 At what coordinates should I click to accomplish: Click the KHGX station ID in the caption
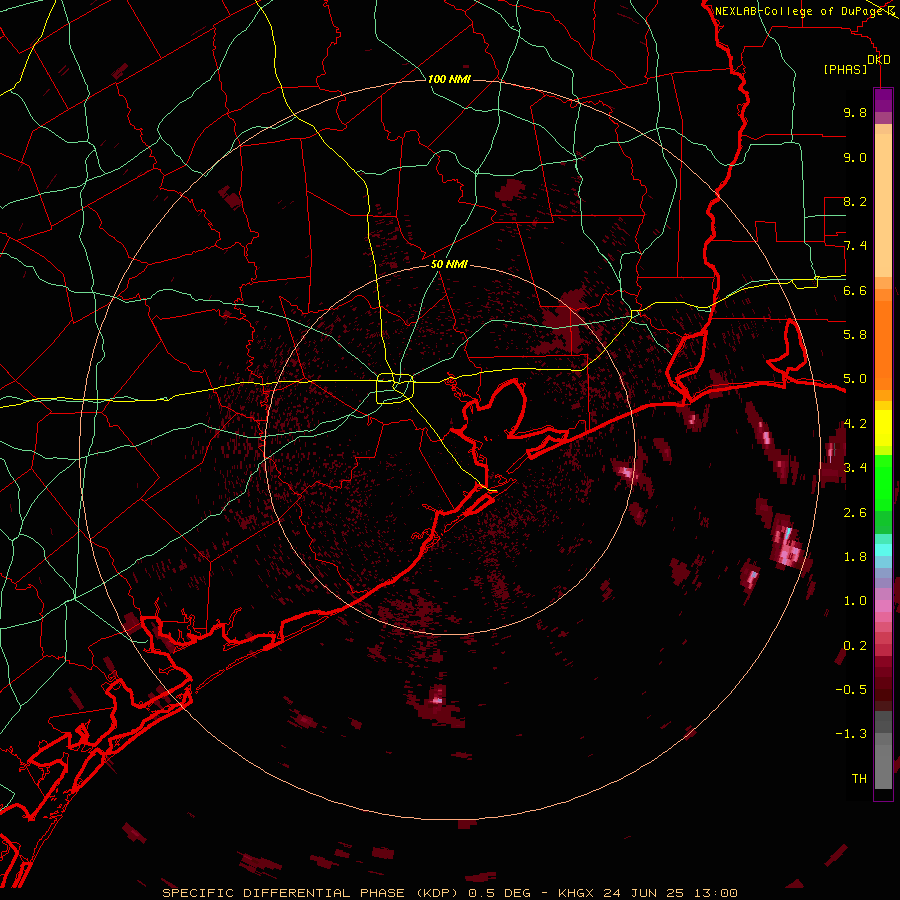(576, 893)
